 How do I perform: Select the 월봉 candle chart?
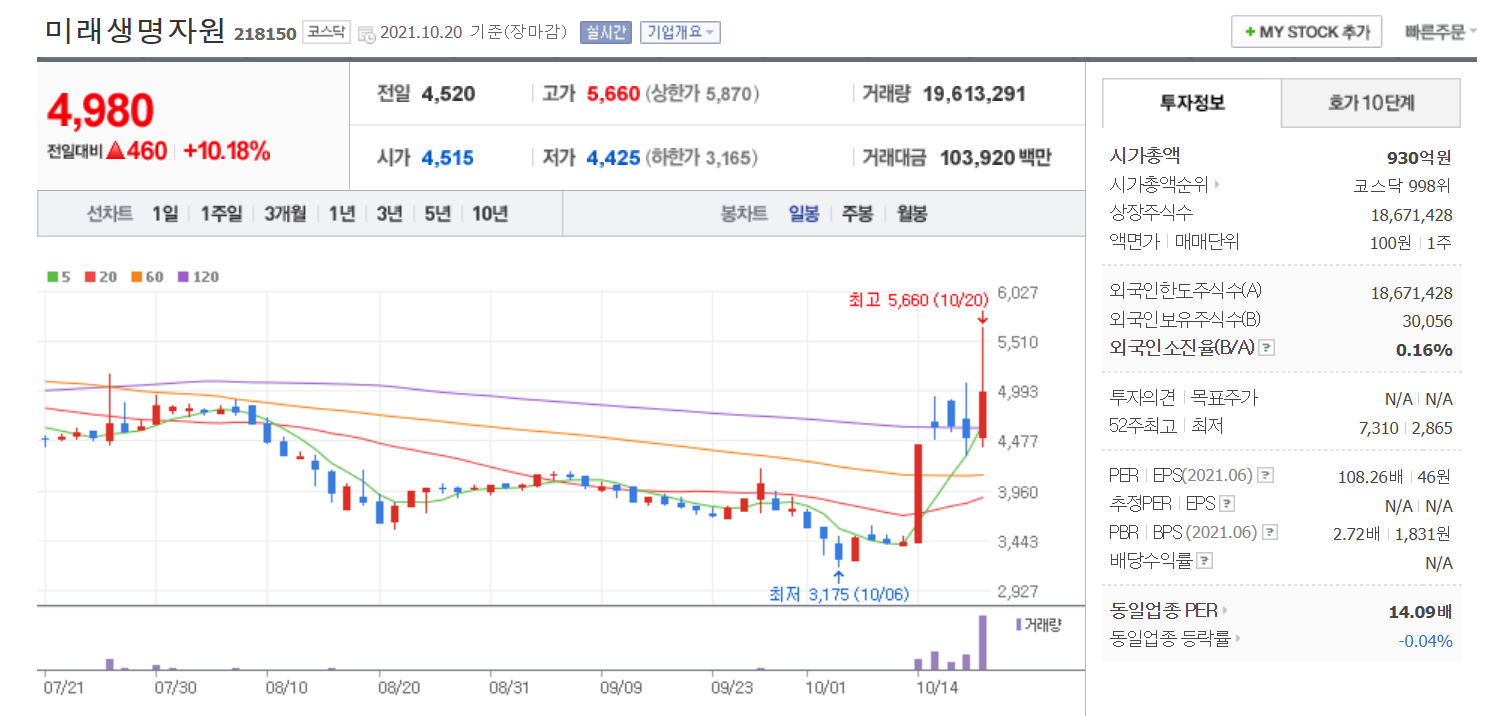click(x=911, y=214)
